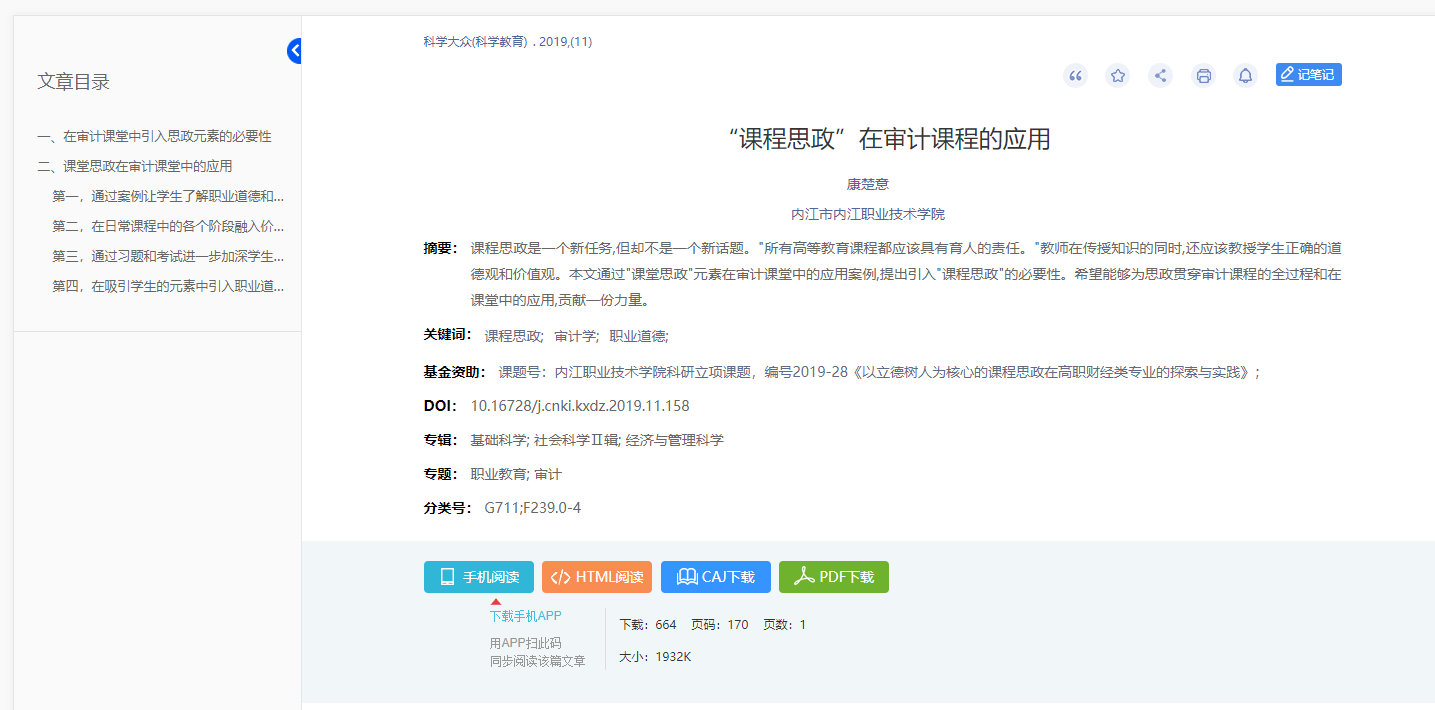This screenshot has height=710, width=1435.
Task: Click the bell alert icon
Action: [x=1245, y=75]
